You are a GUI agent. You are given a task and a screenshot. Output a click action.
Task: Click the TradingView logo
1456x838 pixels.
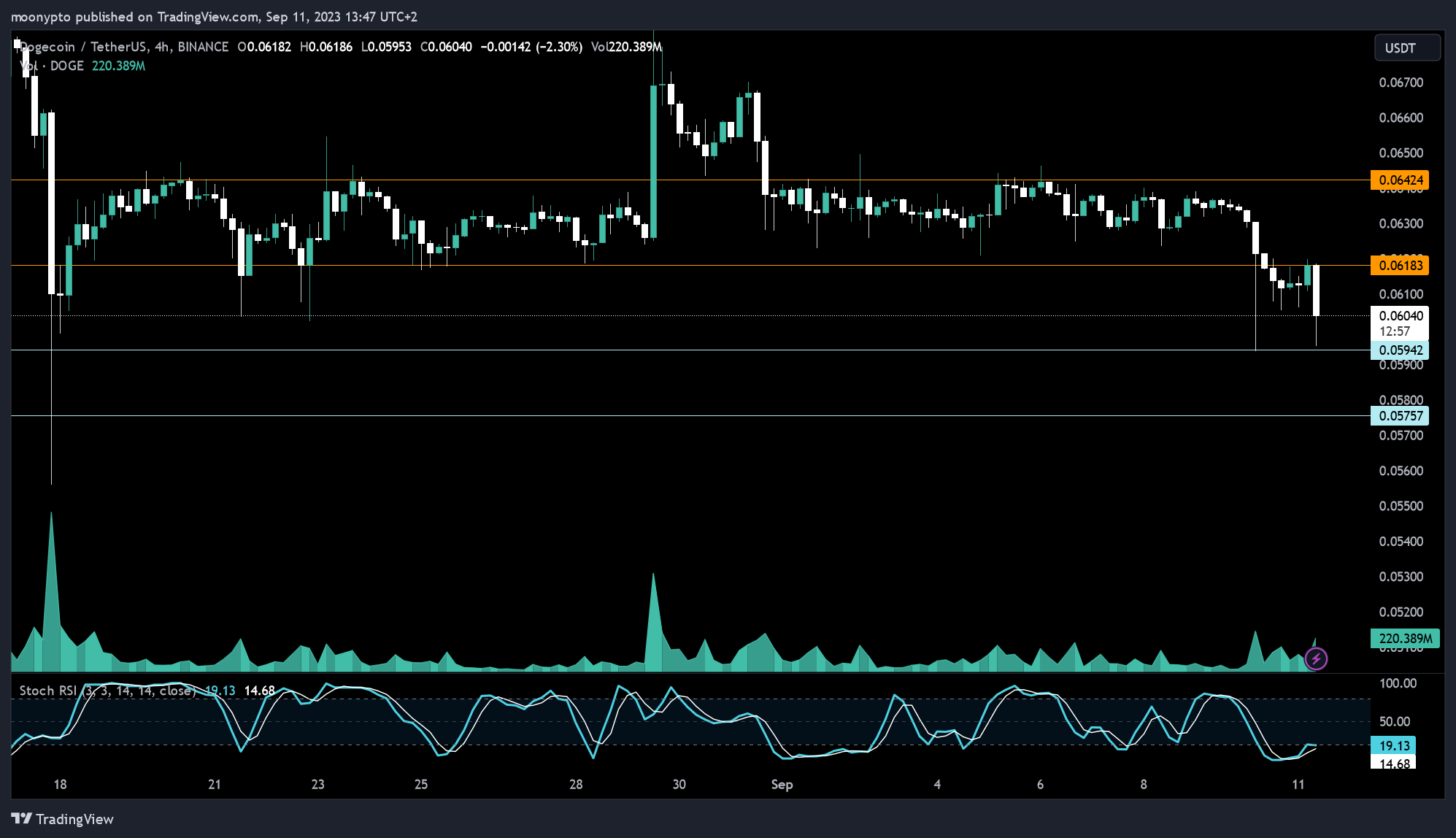[63, 819]
